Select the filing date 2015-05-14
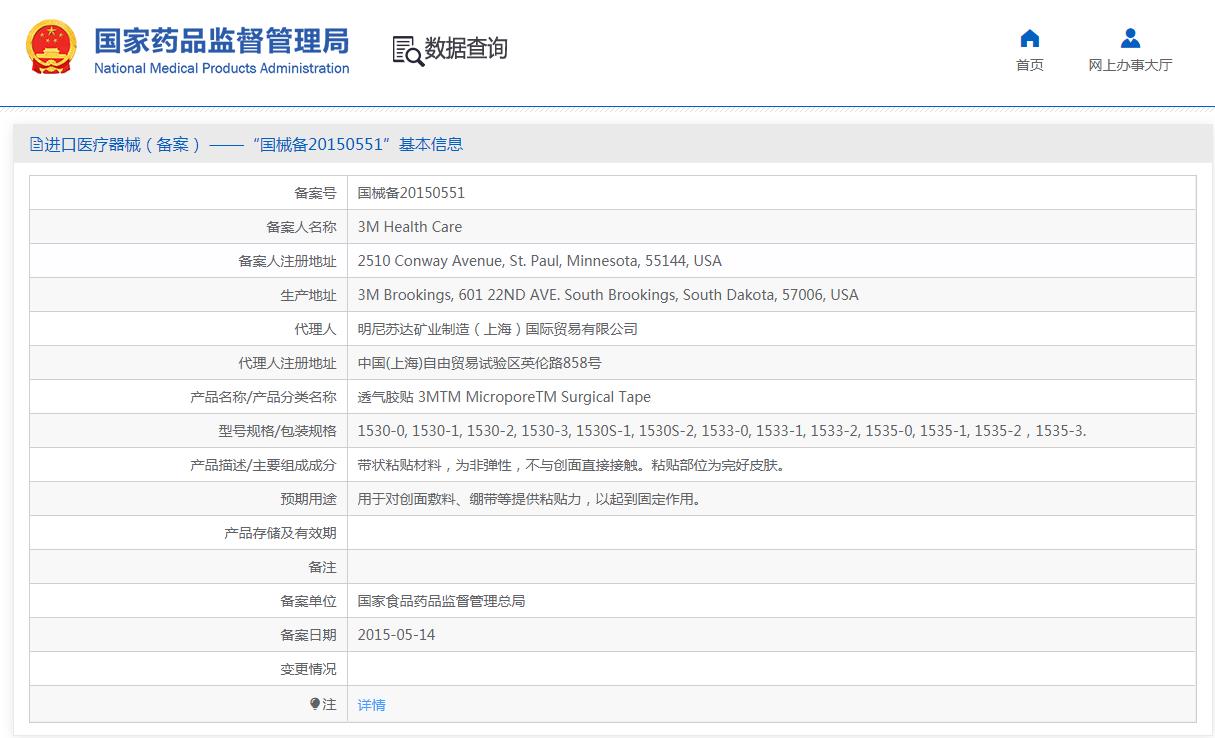1215x738 pixels. click(x=396, y=635)
